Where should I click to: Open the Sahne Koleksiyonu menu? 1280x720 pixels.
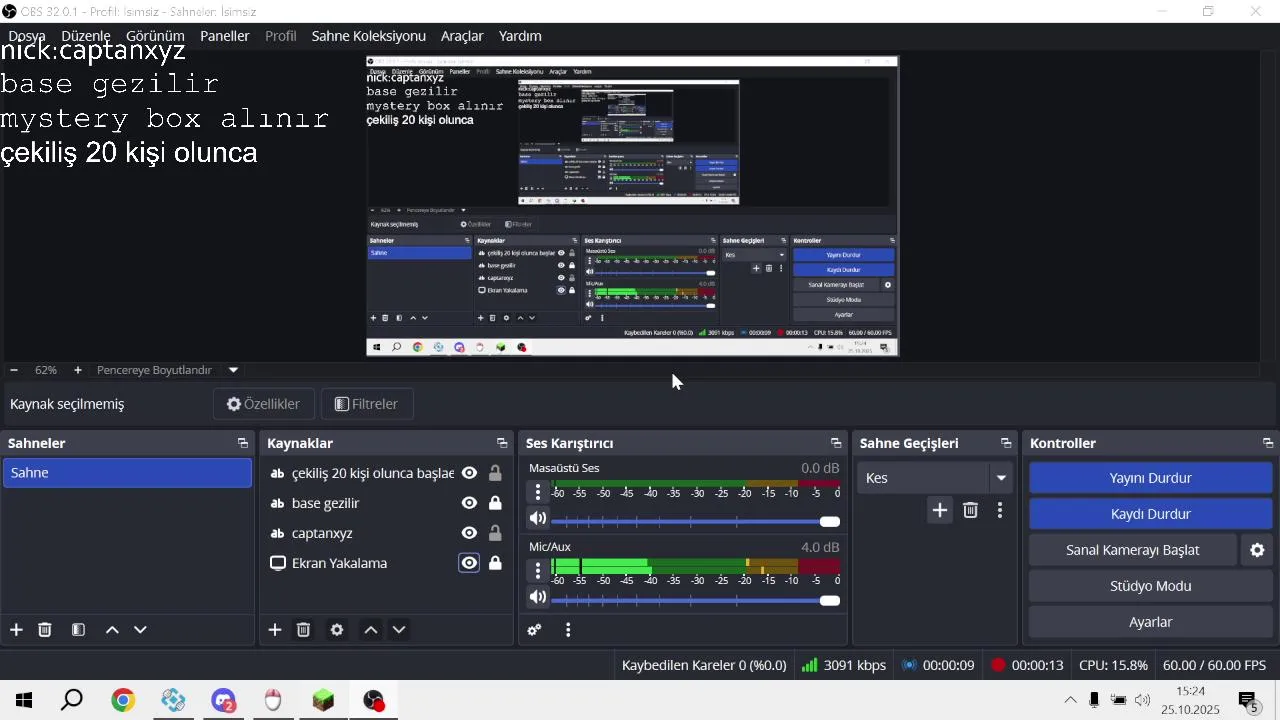pos(369,36)
